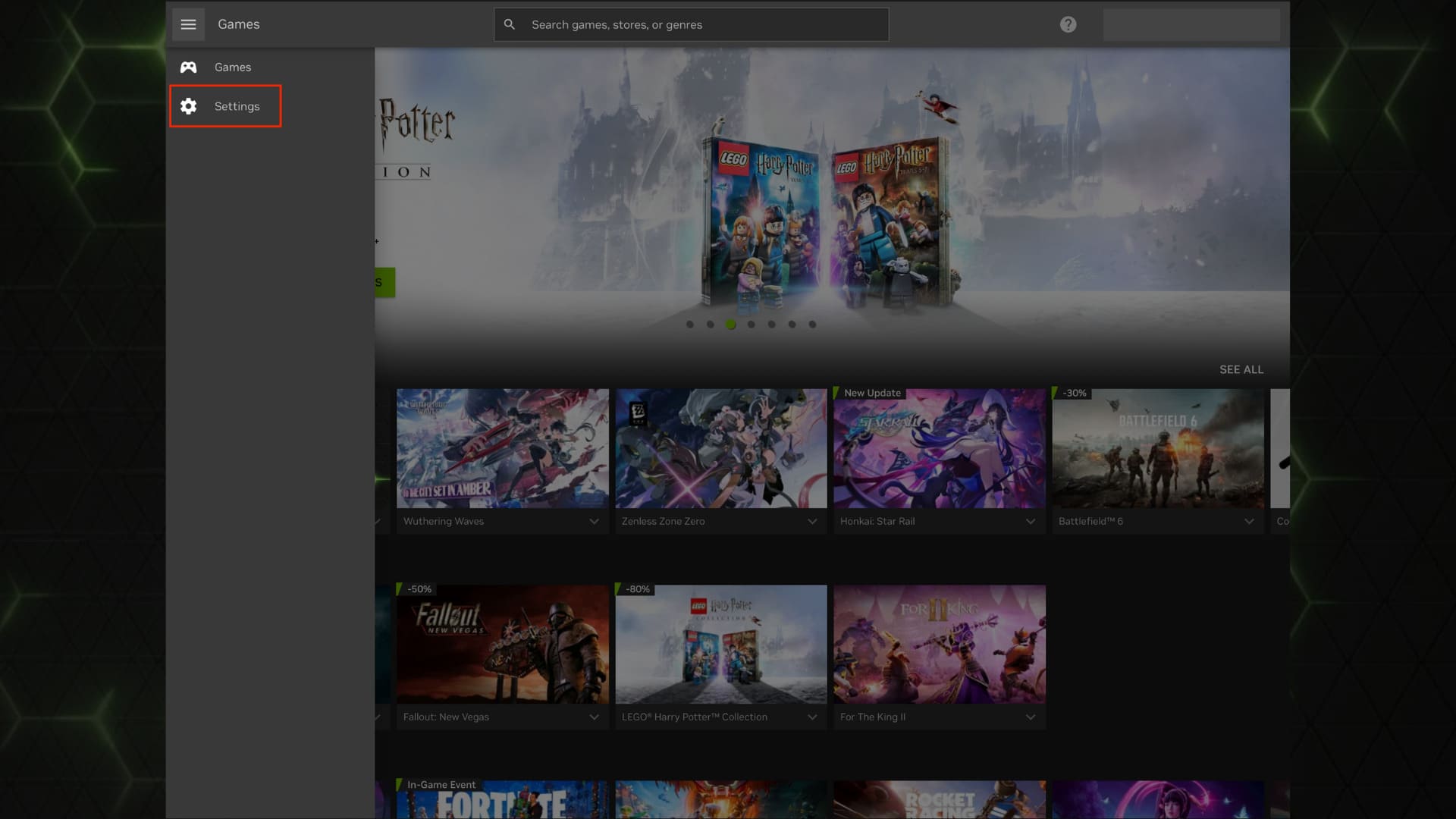Expand Fallout: New Vegas options chevron
Image resolution: width=1456 pixels, height=819 pixels.
click(594, 717)
